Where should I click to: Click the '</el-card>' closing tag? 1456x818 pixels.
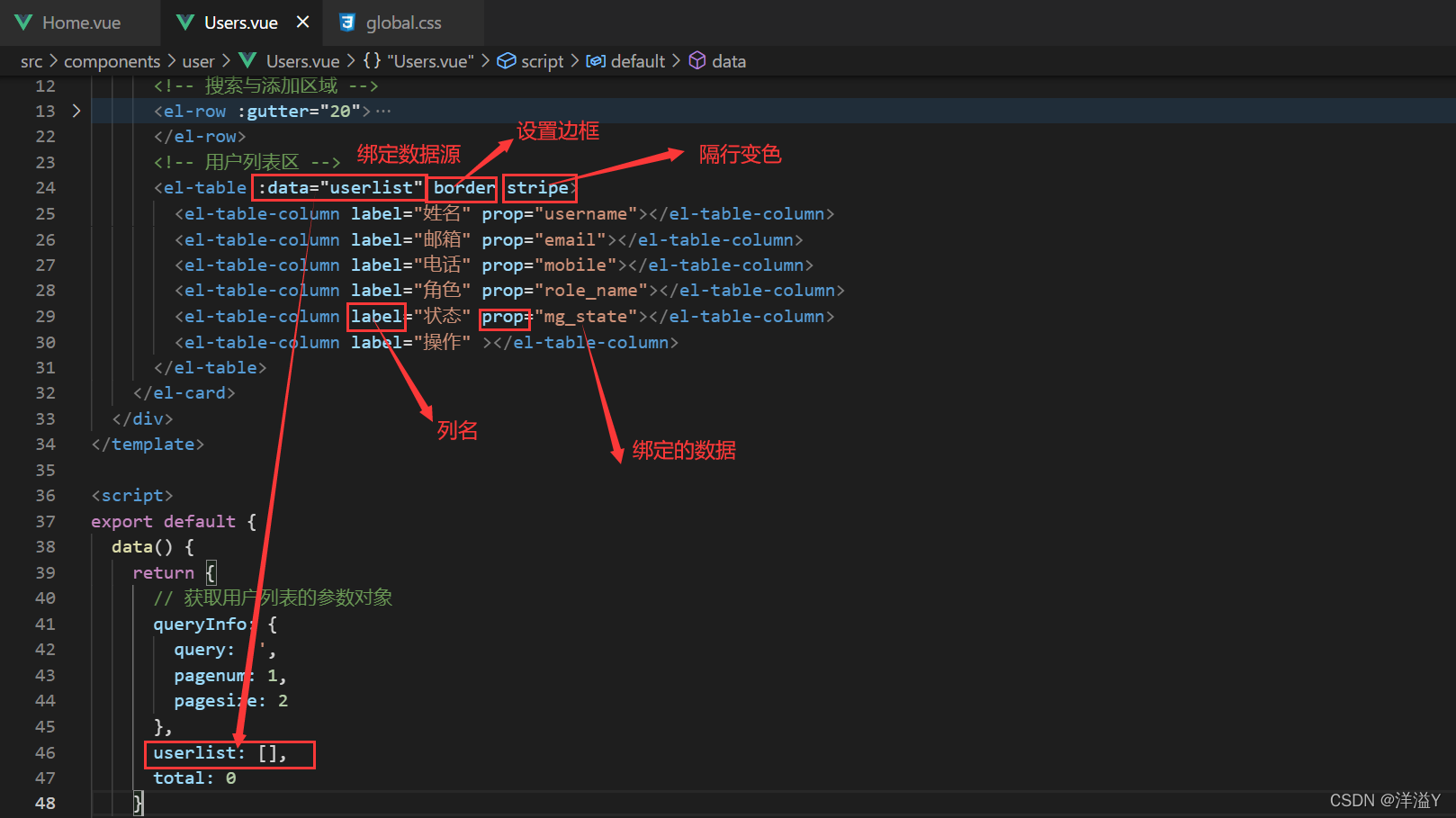184,392
